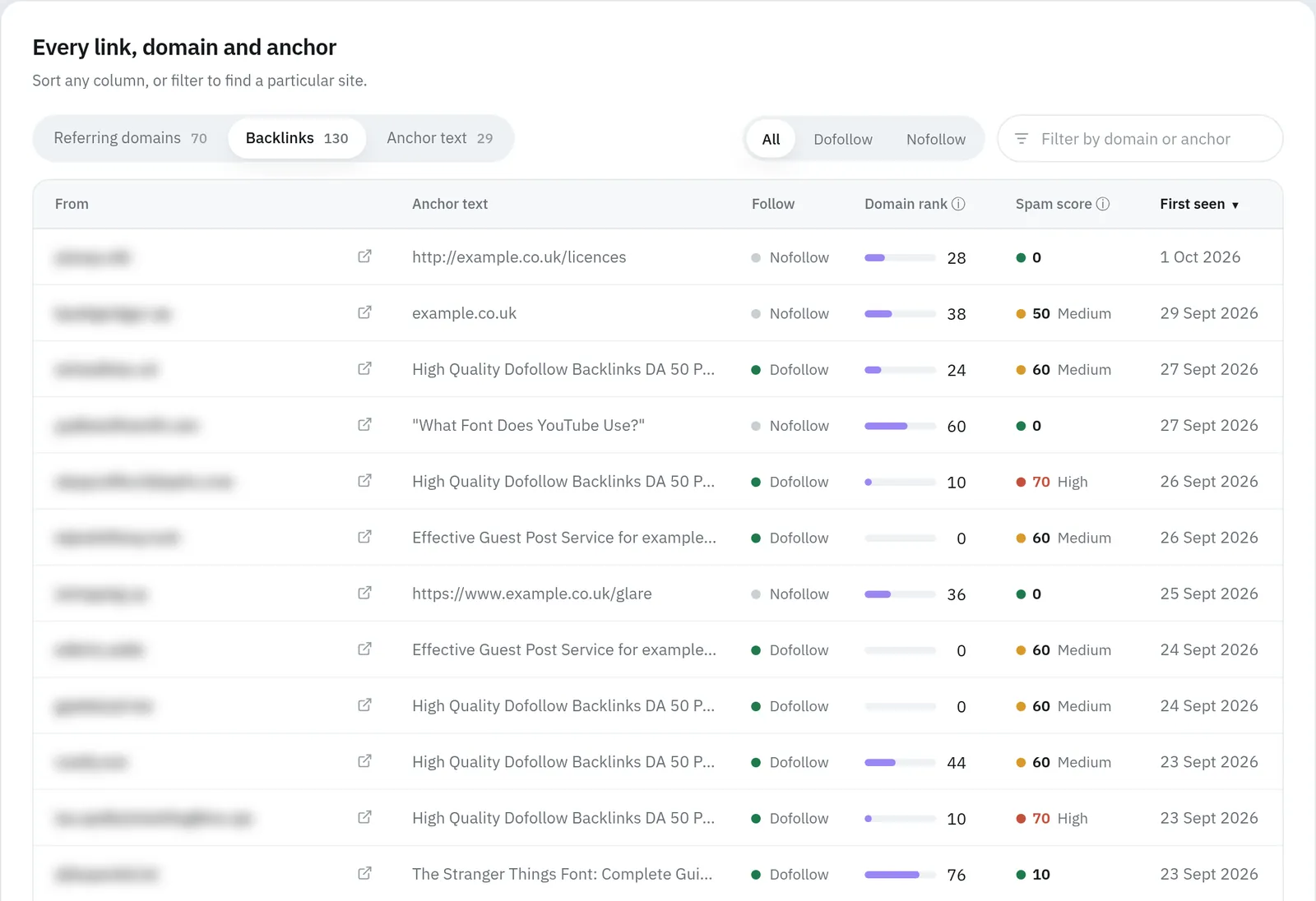Focus the Filter by domain or anchor field

coord(1140,139)
